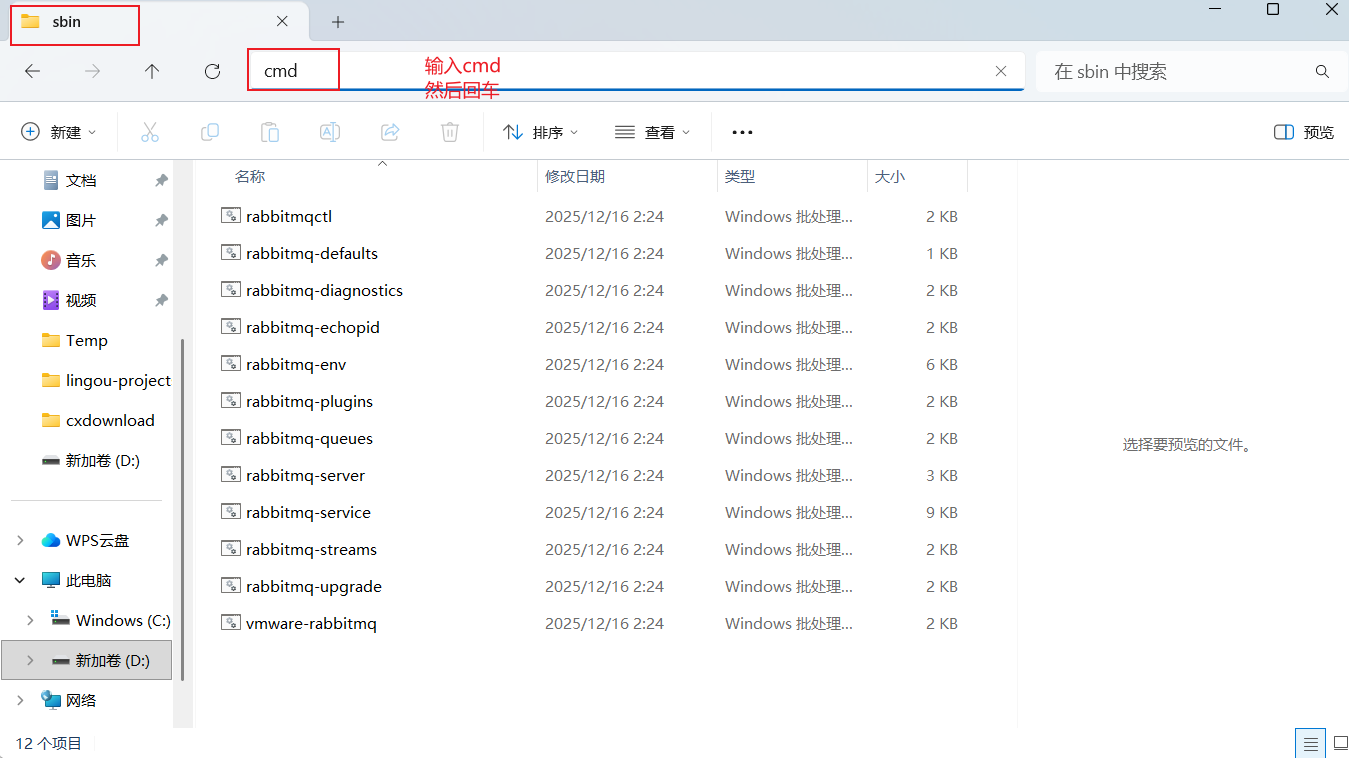Switch to details view layout icon
Screen dimensions: 1349x758
pos(1310,743)
